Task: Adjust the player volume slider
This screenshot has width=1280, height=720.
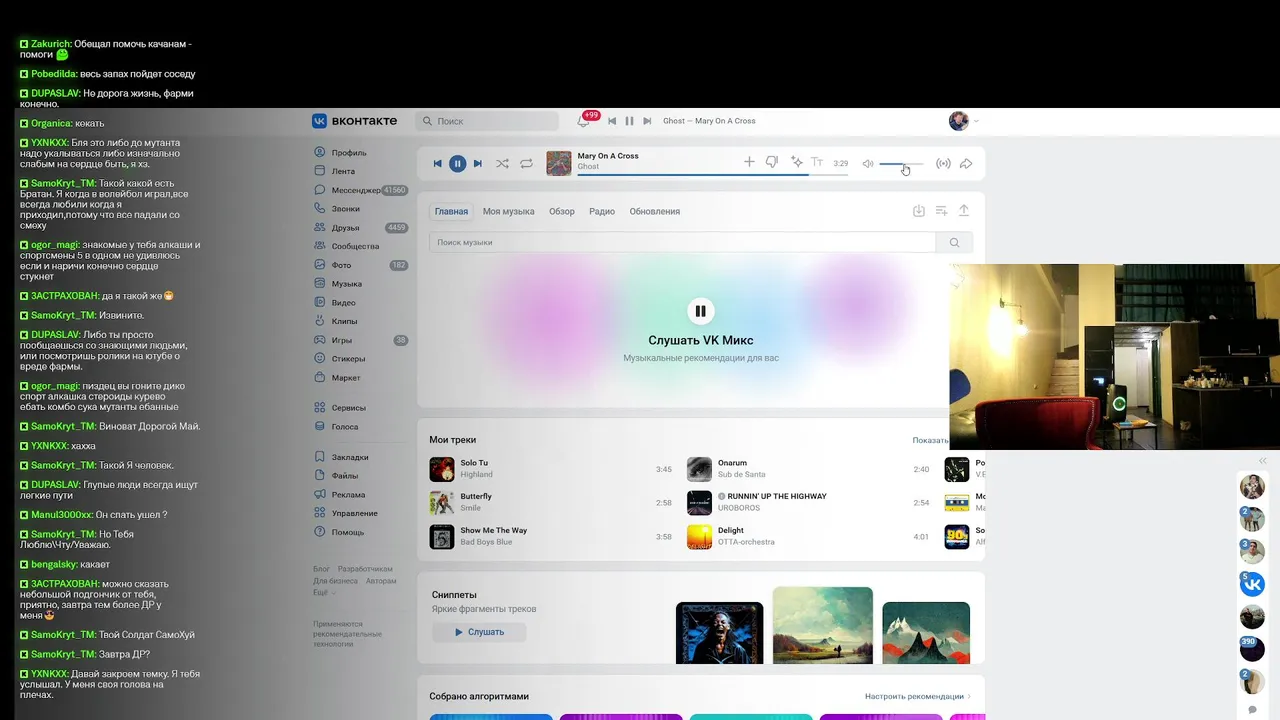Action: point(902,164)
